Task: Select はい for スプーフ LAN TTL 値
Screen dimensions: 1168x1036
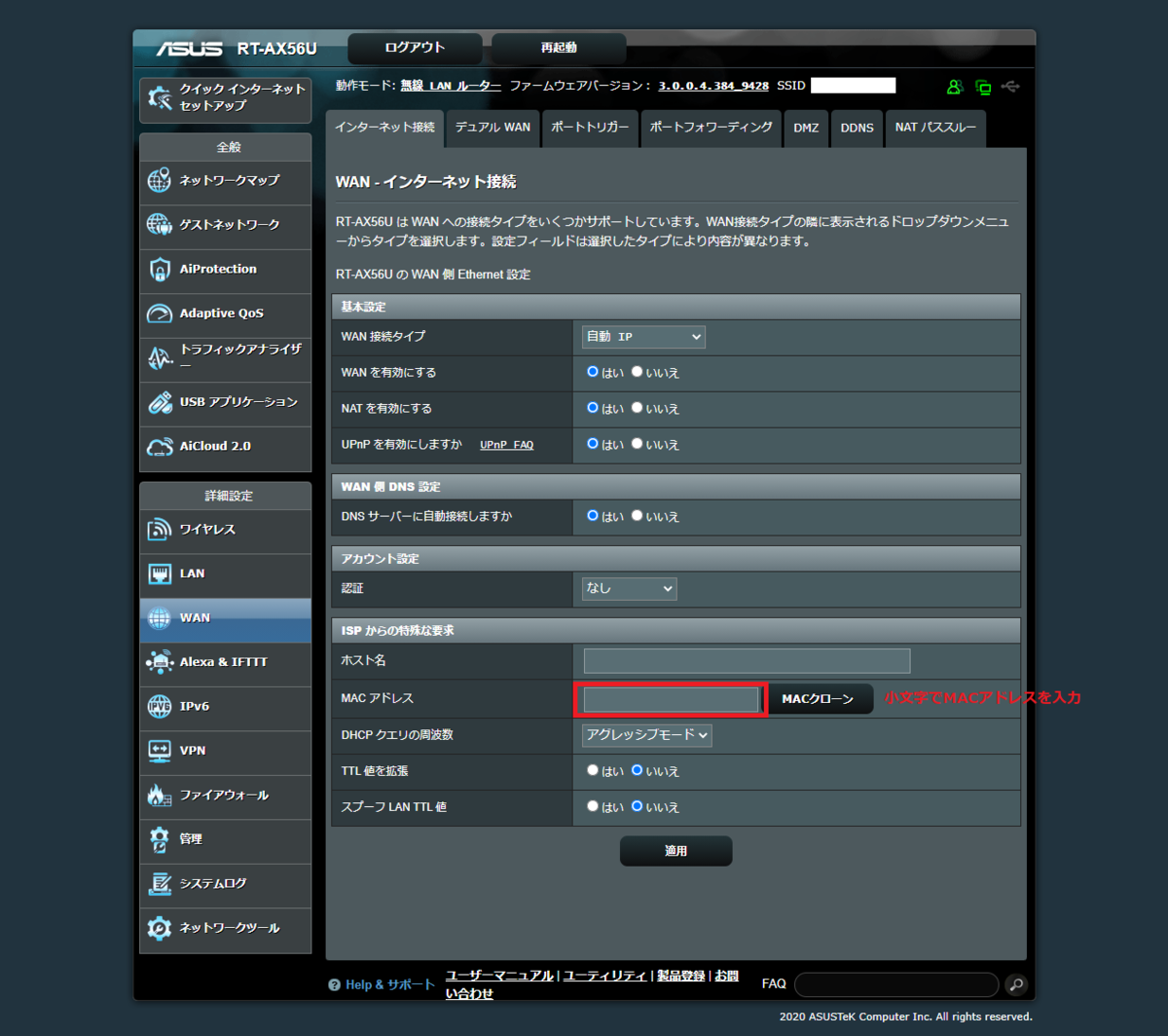Action: click(592, 806)
